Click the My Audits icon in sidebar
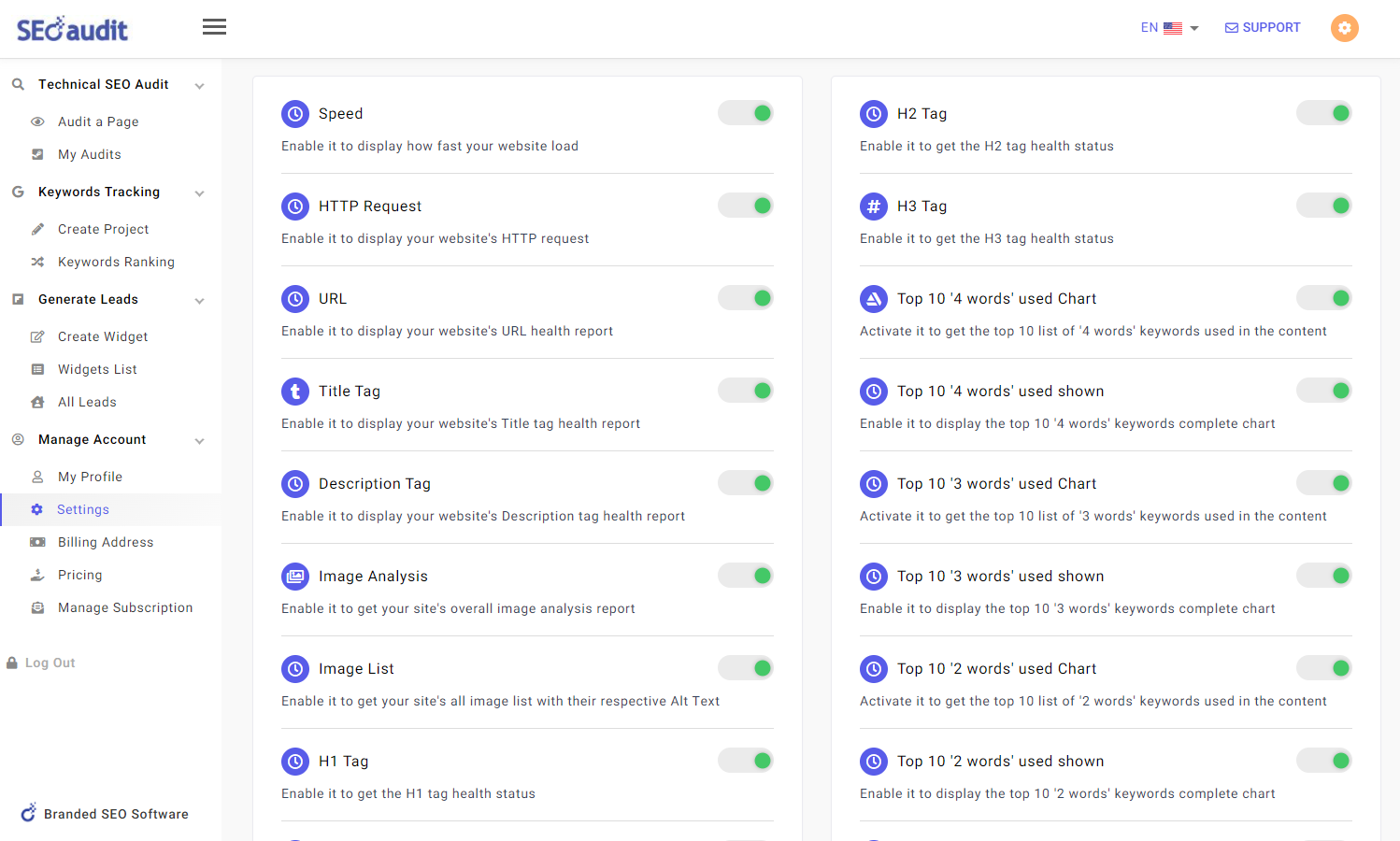The width and height of the screenshot is (1400, 841). pos(36,154)
